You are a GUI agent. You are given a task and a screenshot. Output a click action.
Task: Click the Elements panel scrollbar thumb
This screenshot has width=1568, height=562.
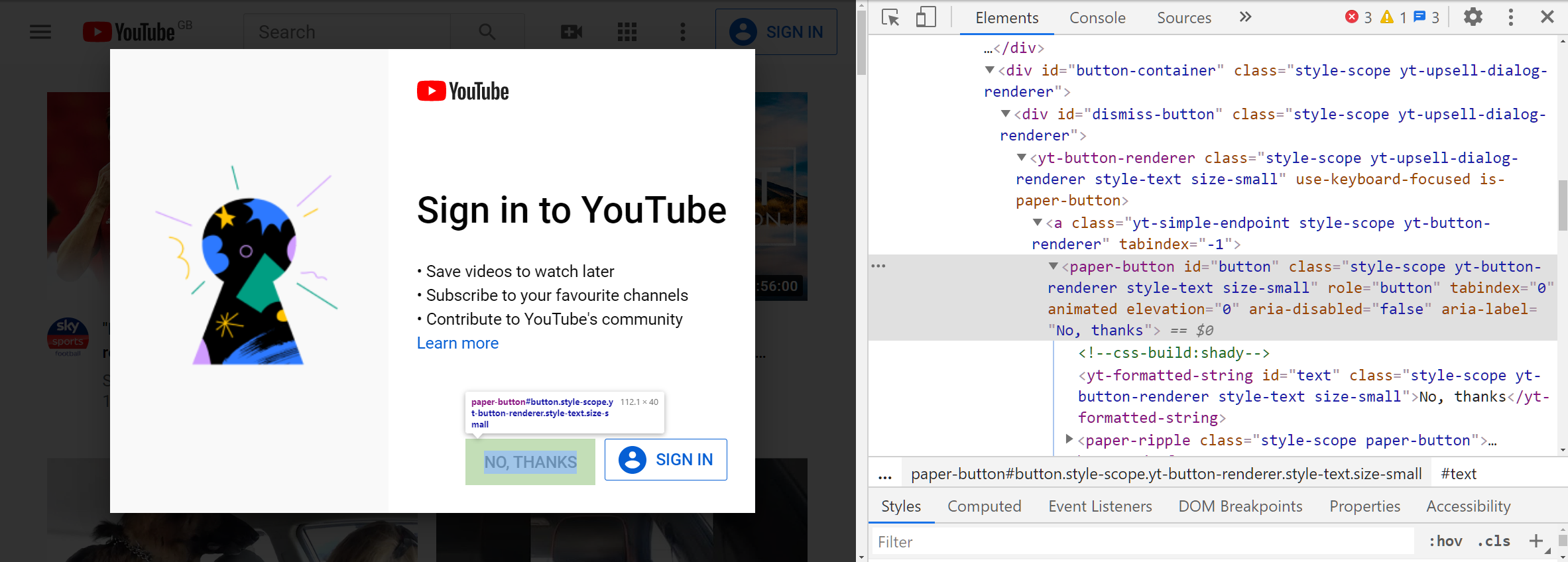(1563, 205)
